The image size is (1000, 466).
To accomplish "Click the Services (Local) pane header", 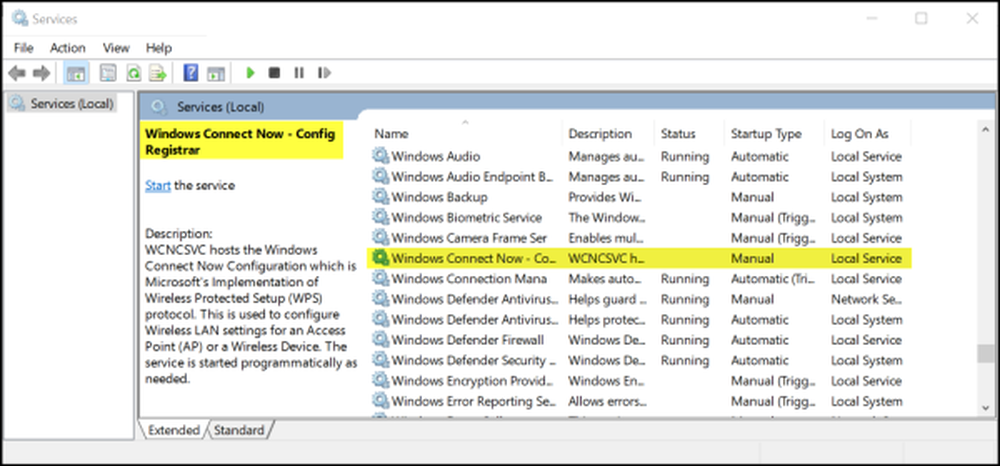I will coord(221,107).
